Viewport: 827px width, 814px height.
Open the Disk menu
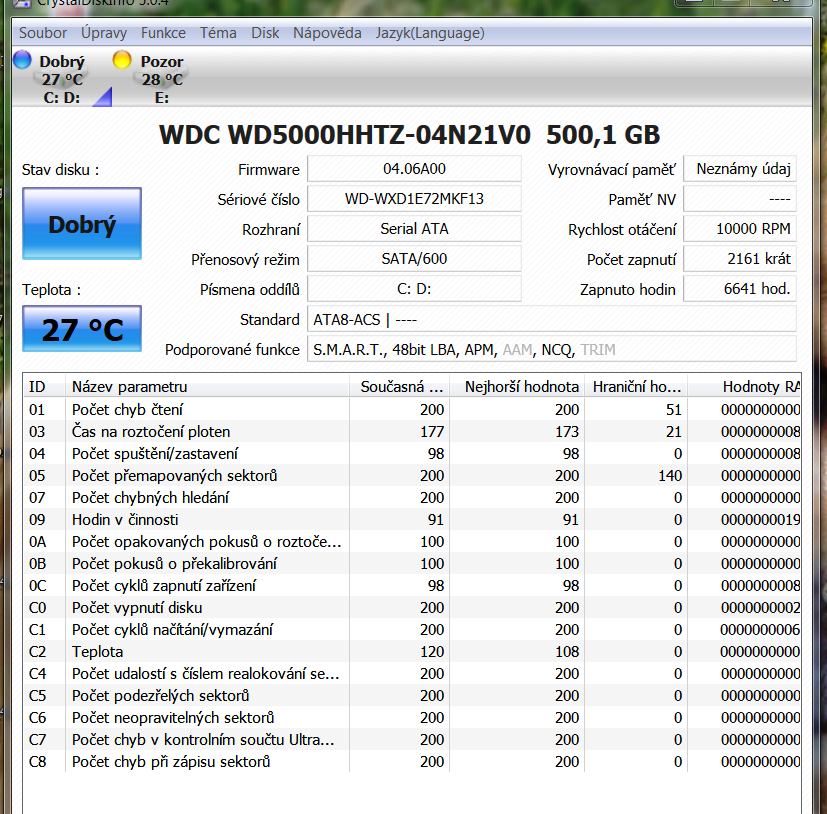pos(265,33)
